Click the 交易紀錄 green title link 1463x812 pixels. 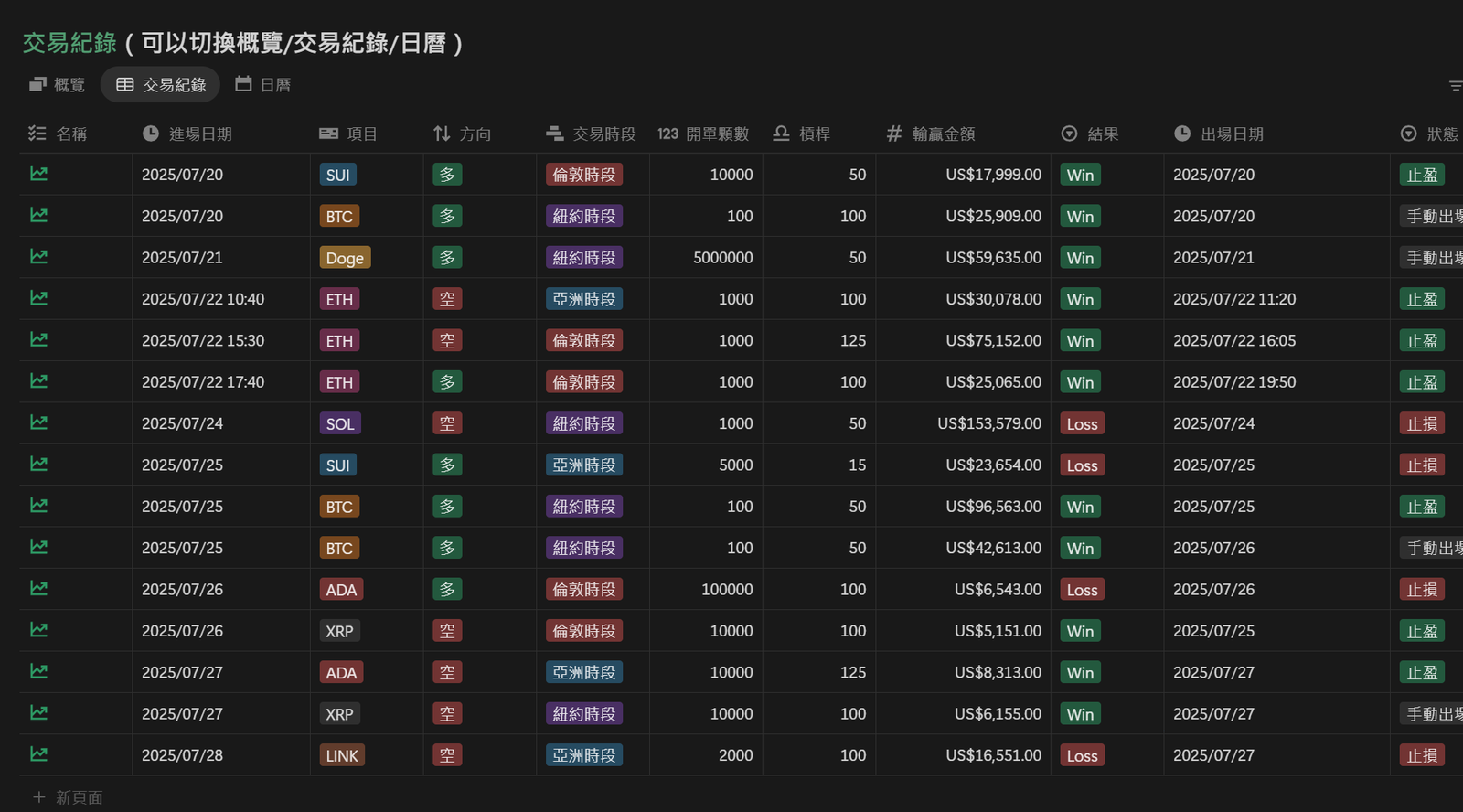click(x=69, y=43)
